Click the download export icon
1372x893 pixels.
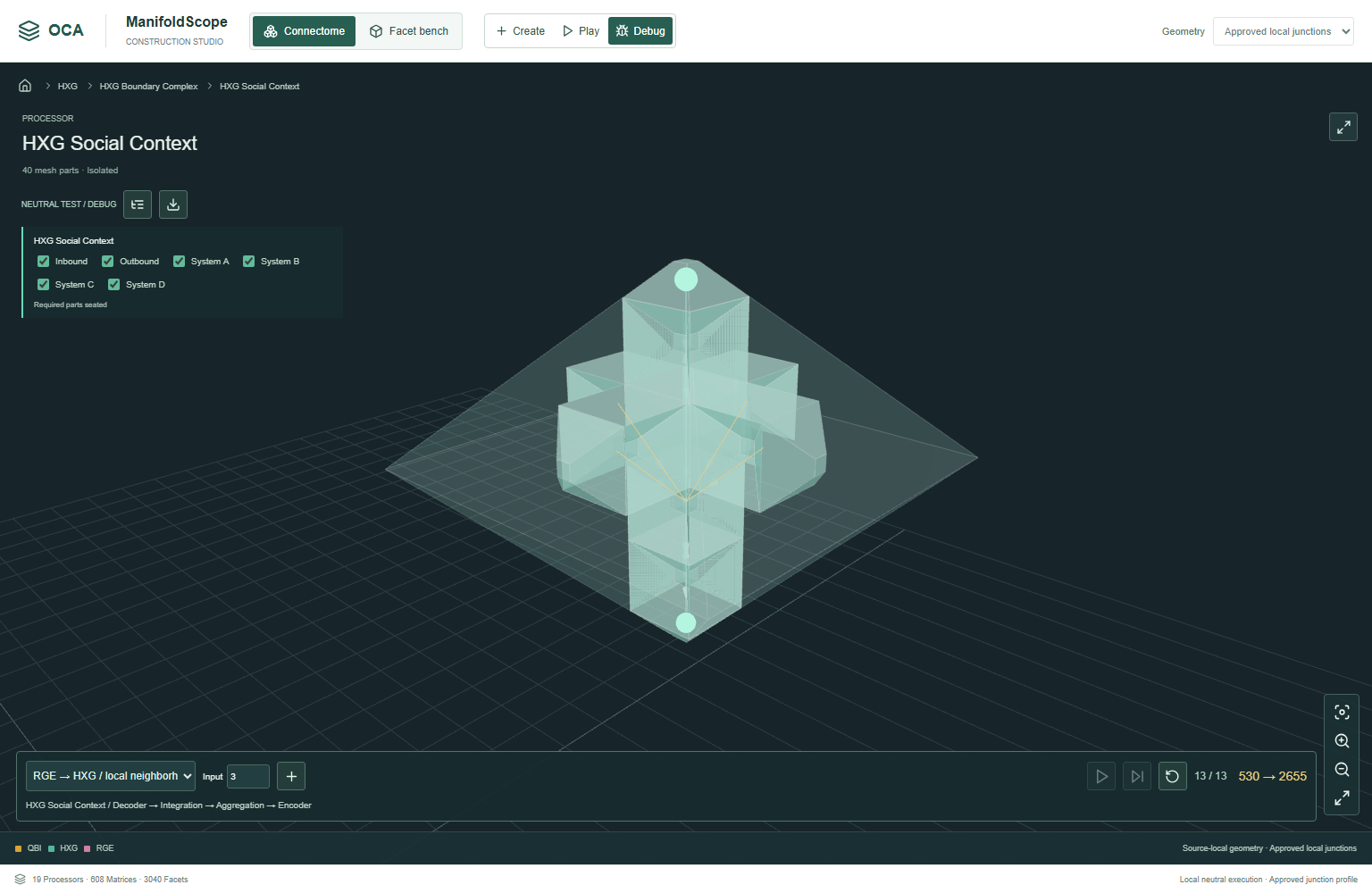[x=173, y=204]
